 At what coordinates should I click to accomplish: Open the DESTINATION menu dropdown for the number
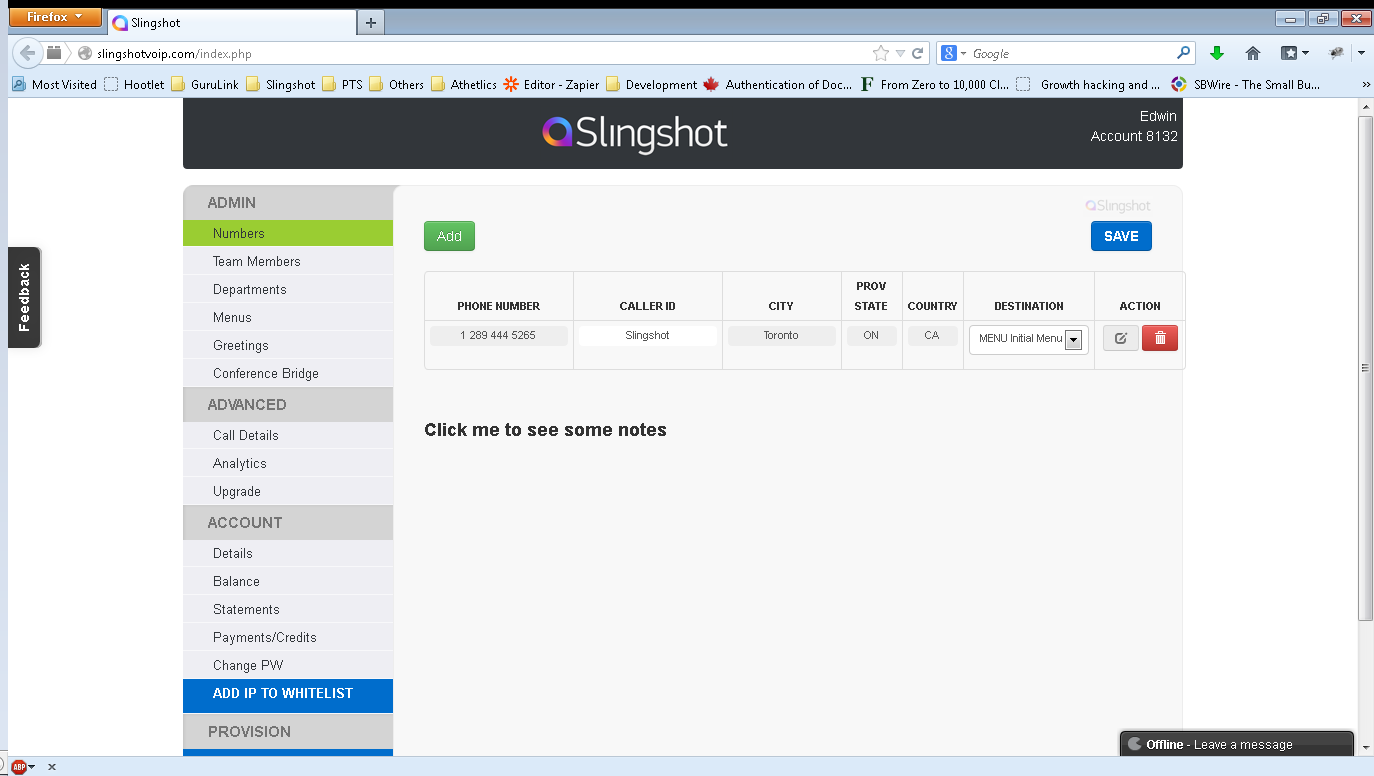pyautogui.click(x=1075, y=340)
